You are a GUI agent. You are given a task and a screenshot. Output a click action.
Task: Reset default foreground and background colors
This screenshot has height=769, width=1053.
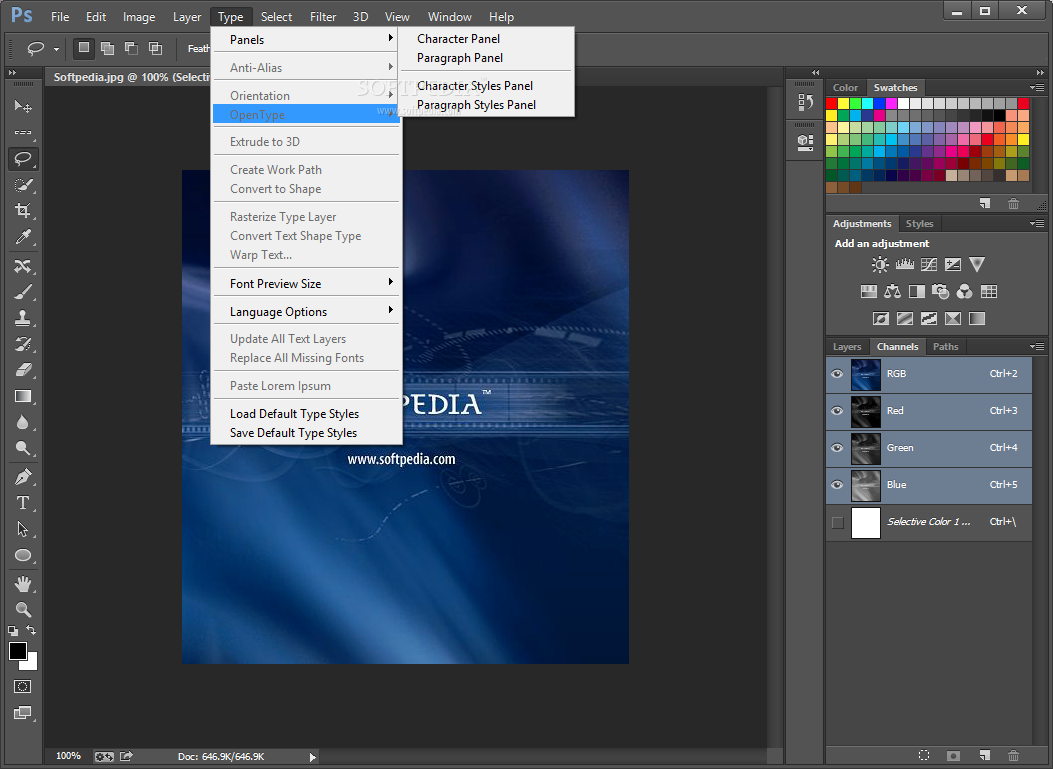point(13,631)
